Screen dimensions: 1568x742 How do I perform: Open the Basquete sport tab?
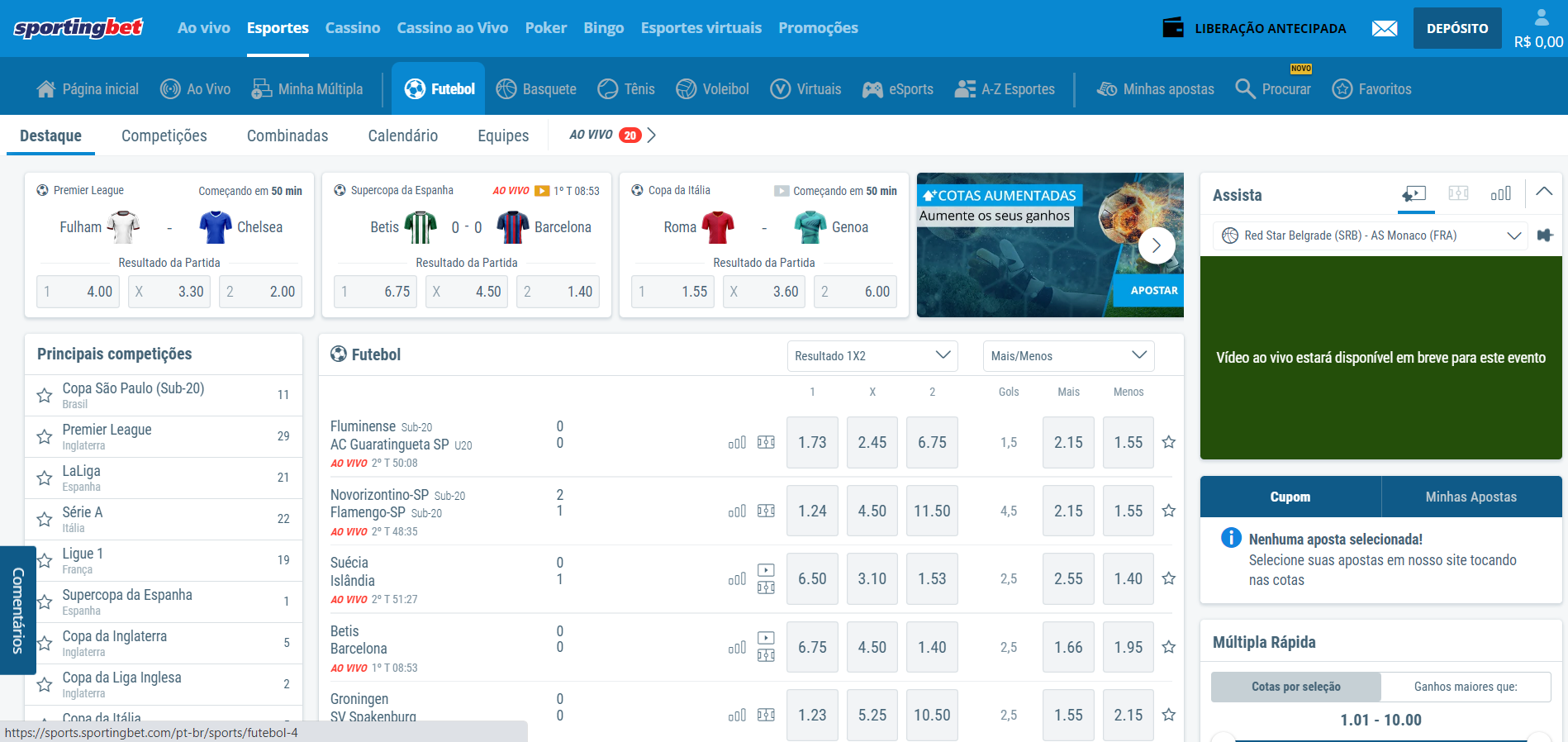(536, 89)
